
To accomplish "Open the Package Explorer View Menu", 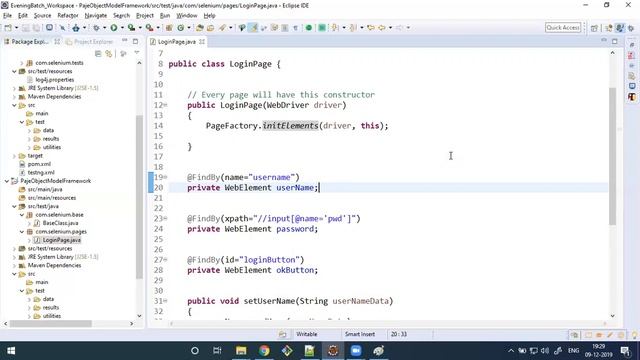I will [137, 53].
